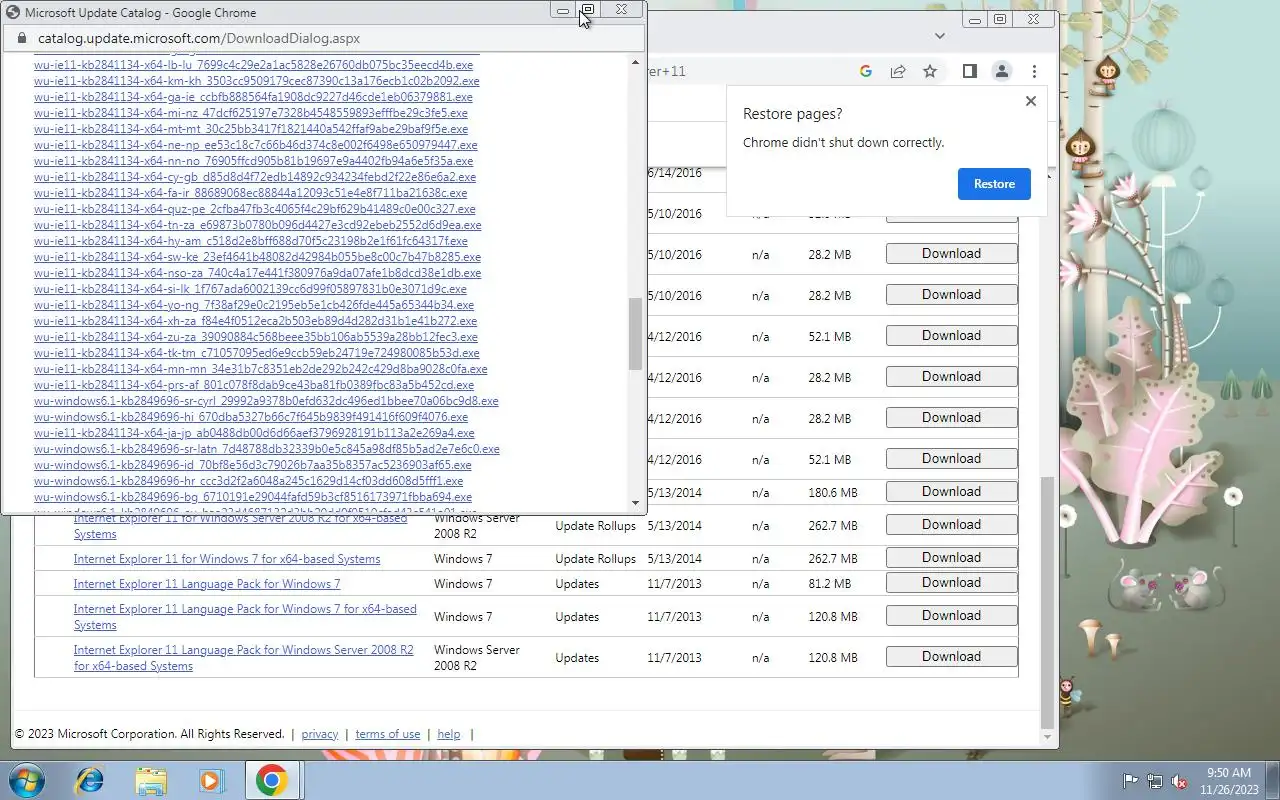Open Windows Explorer from the taskbar
This screenshot has width=1280, height=800.
pos(150,780)
